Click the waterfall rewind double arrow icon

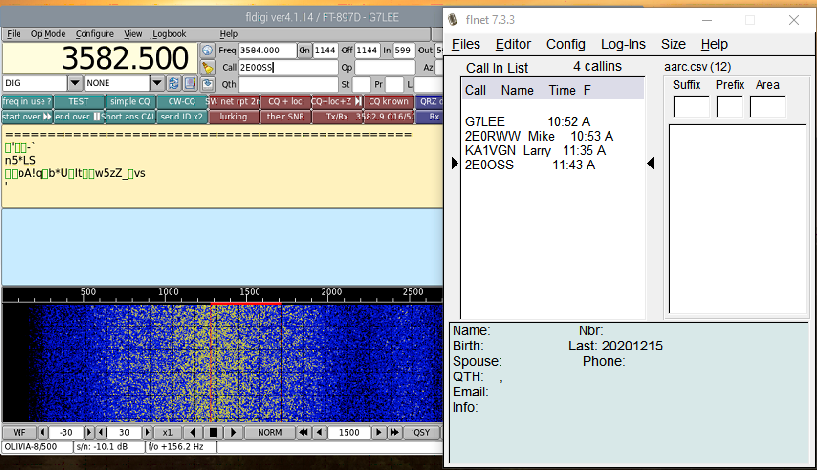click(302, 433)
